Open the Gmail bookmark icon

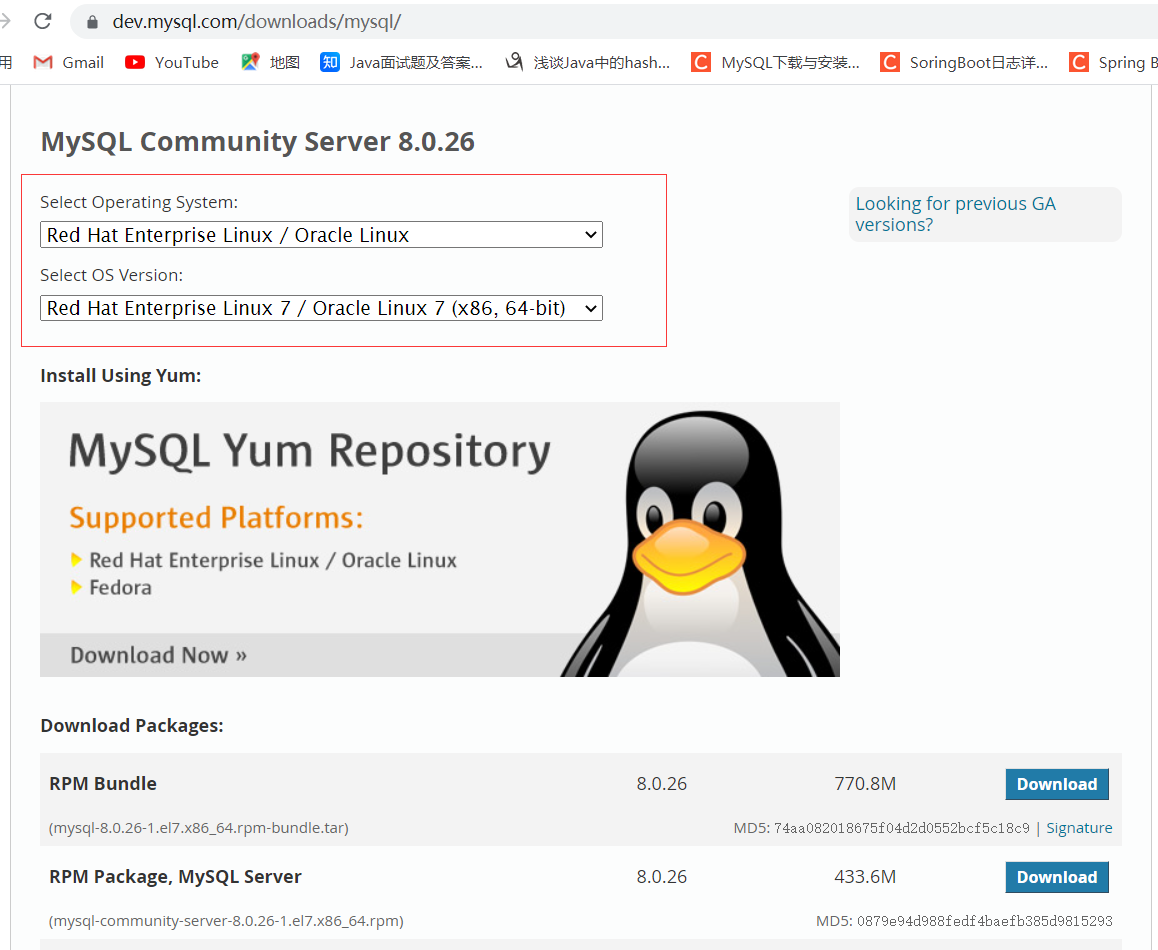coord(43,63)
